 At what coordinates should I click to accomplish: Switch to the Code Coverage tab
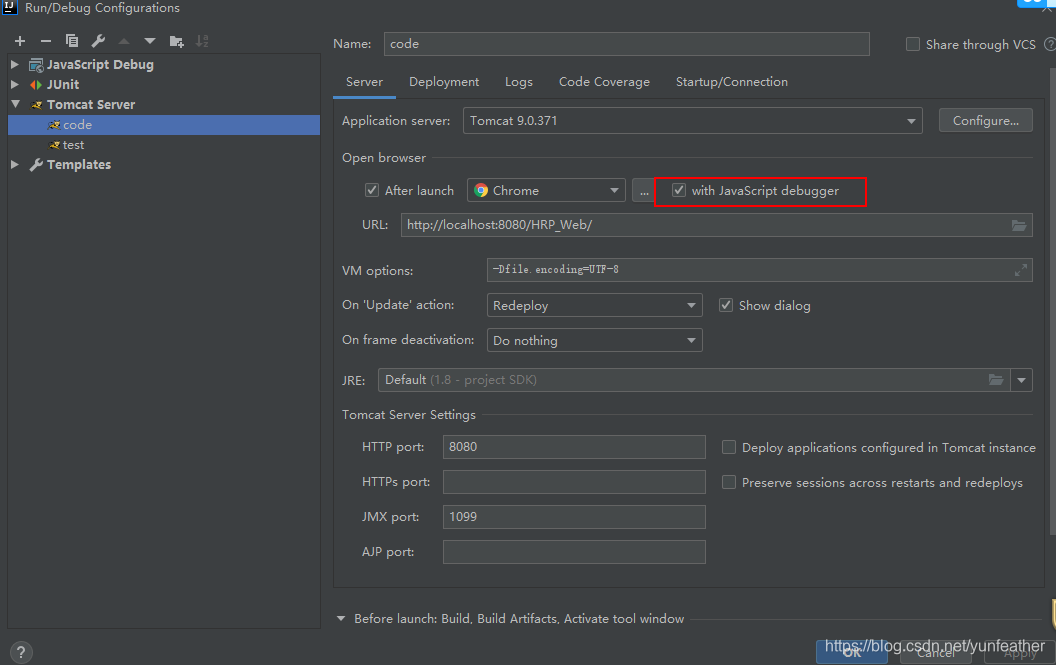(x=604, y=82)
